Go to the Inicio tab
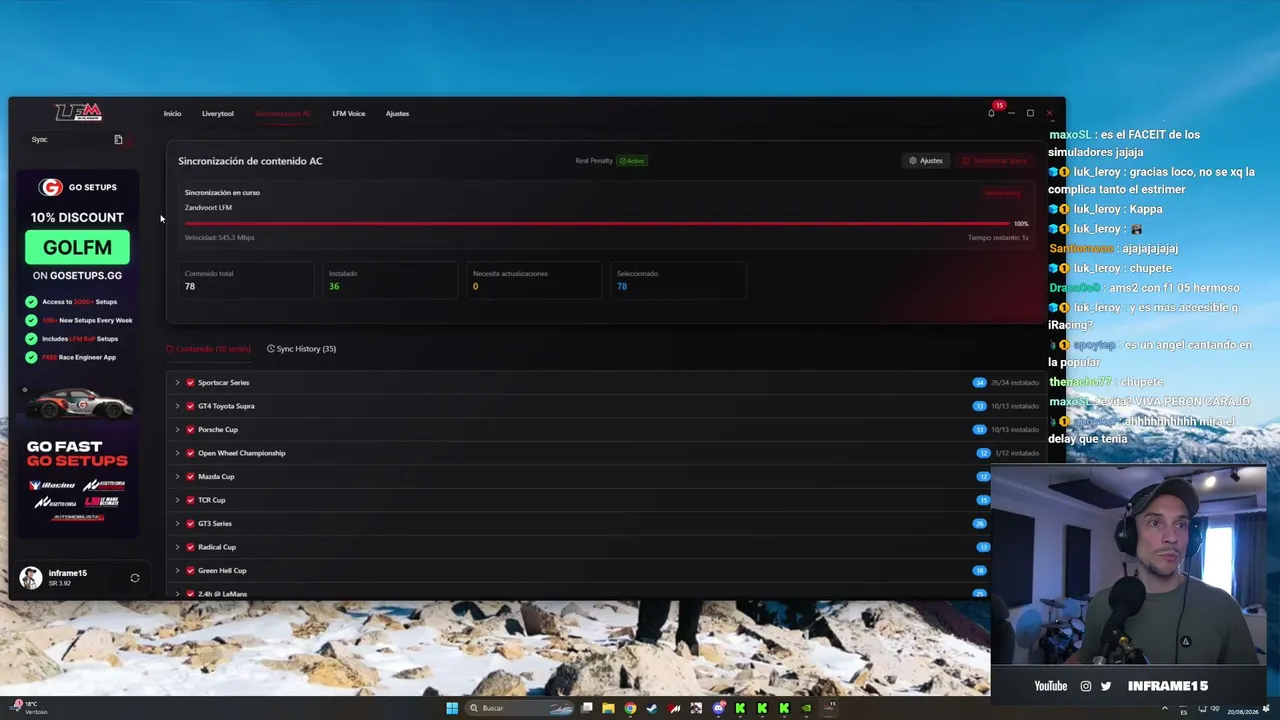 coord(173,114)
